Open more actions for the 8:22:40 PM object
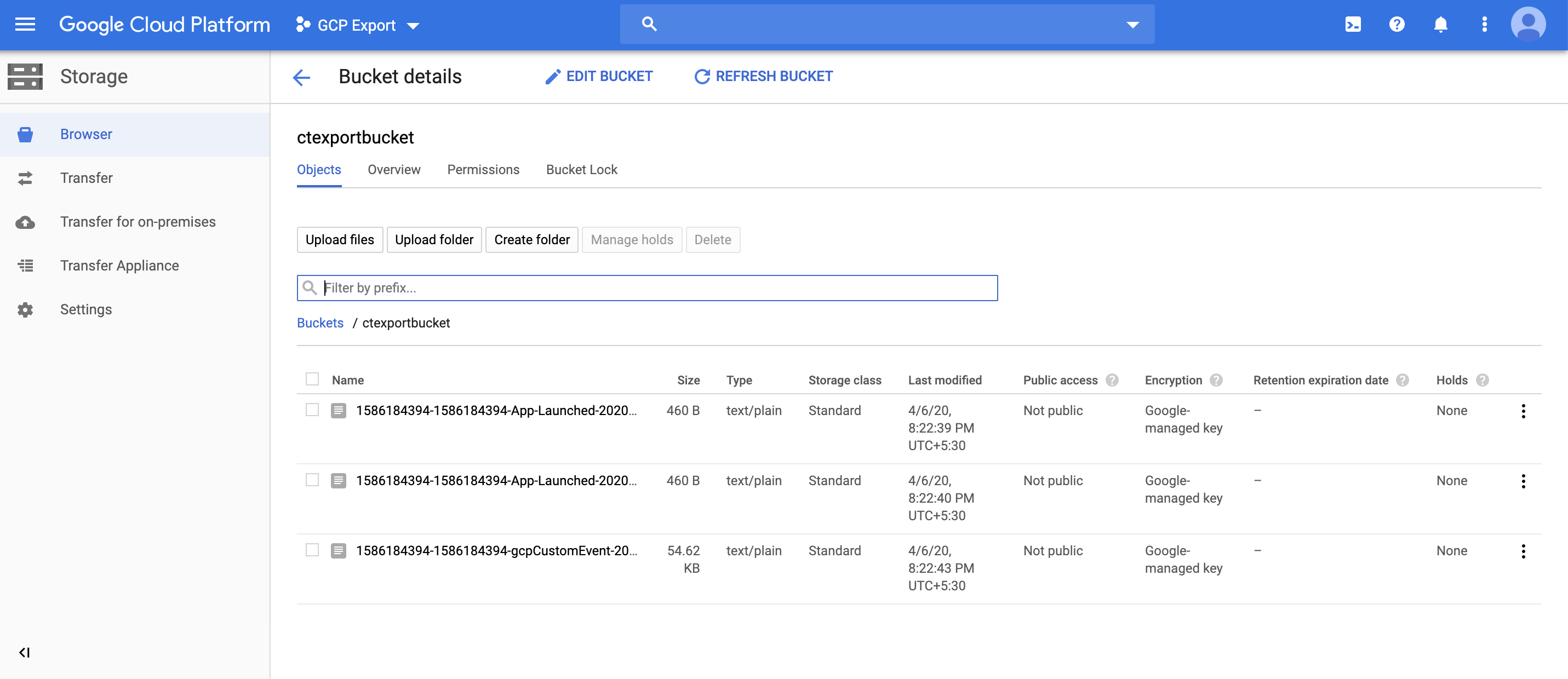Image resolution: width=1568 pixels, height=679 pixels. coord(1523,481)
